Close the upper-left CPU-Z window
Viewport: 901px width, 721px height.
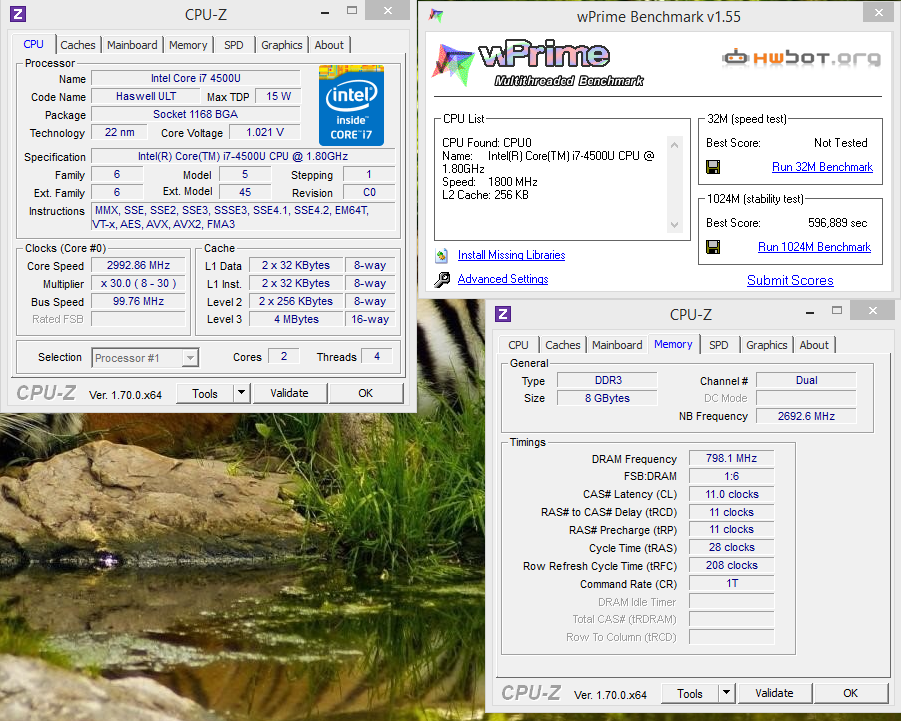[x=388, y=10]
